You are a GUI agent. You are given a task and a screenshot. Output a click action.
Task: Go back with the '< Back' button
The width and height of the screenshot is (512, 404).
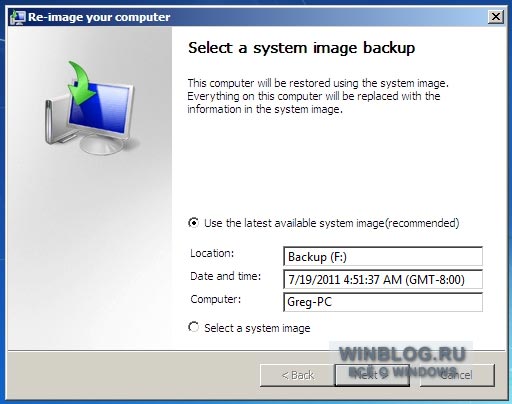tap(297, 375)
